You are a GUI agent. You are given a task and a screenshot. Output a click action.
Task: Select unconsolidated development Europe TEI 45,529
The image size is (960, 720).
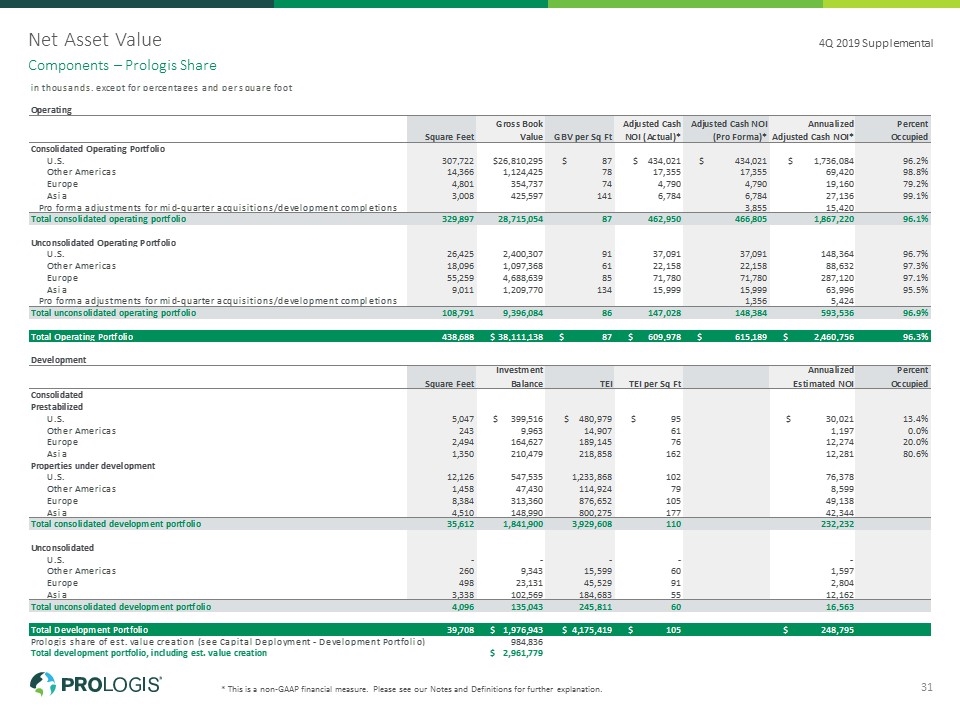598,583
